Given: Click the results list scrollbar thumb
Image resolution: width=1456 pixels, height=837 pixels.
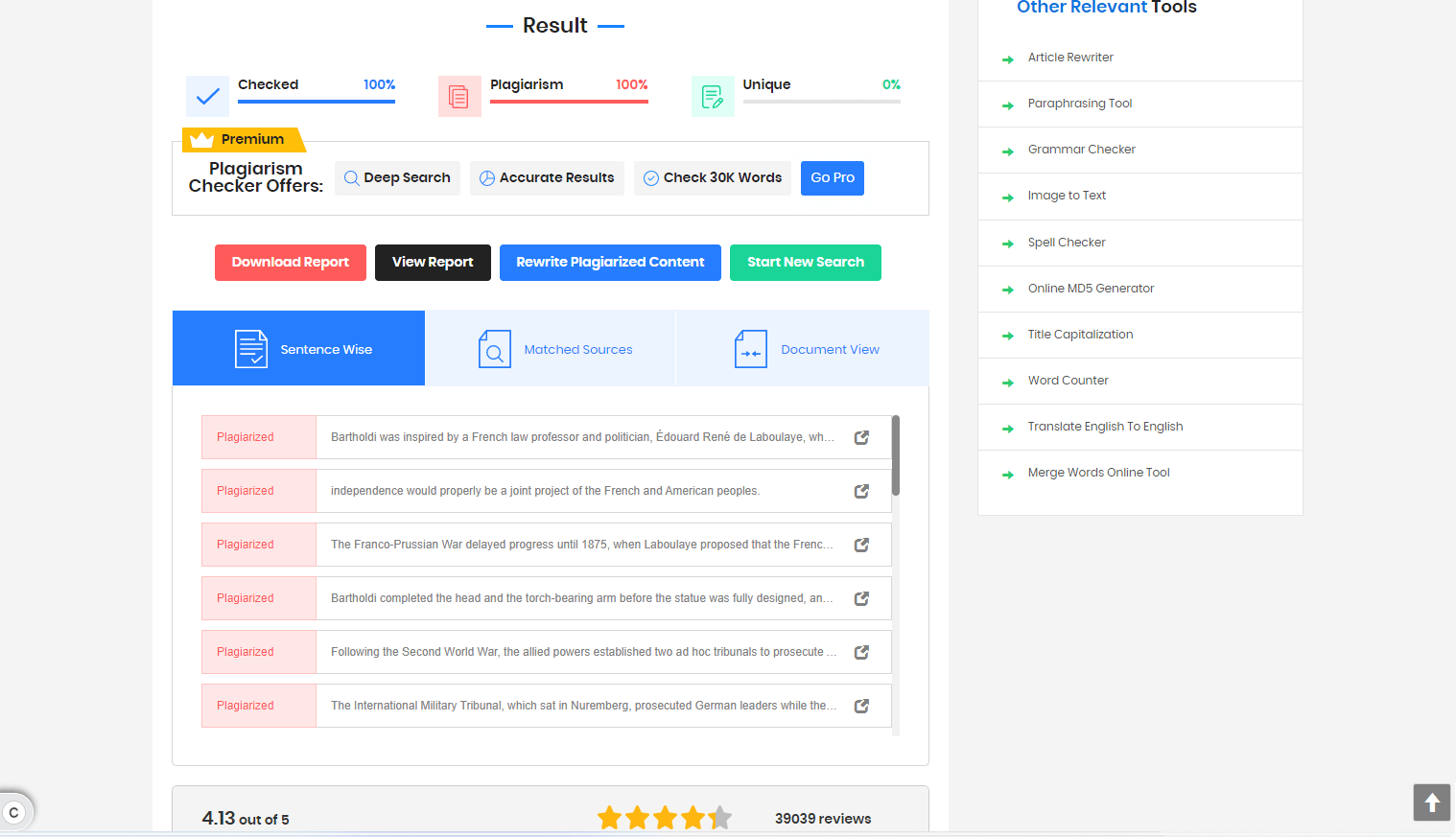Looking at the screenshot, I should [x=896, y=455].
